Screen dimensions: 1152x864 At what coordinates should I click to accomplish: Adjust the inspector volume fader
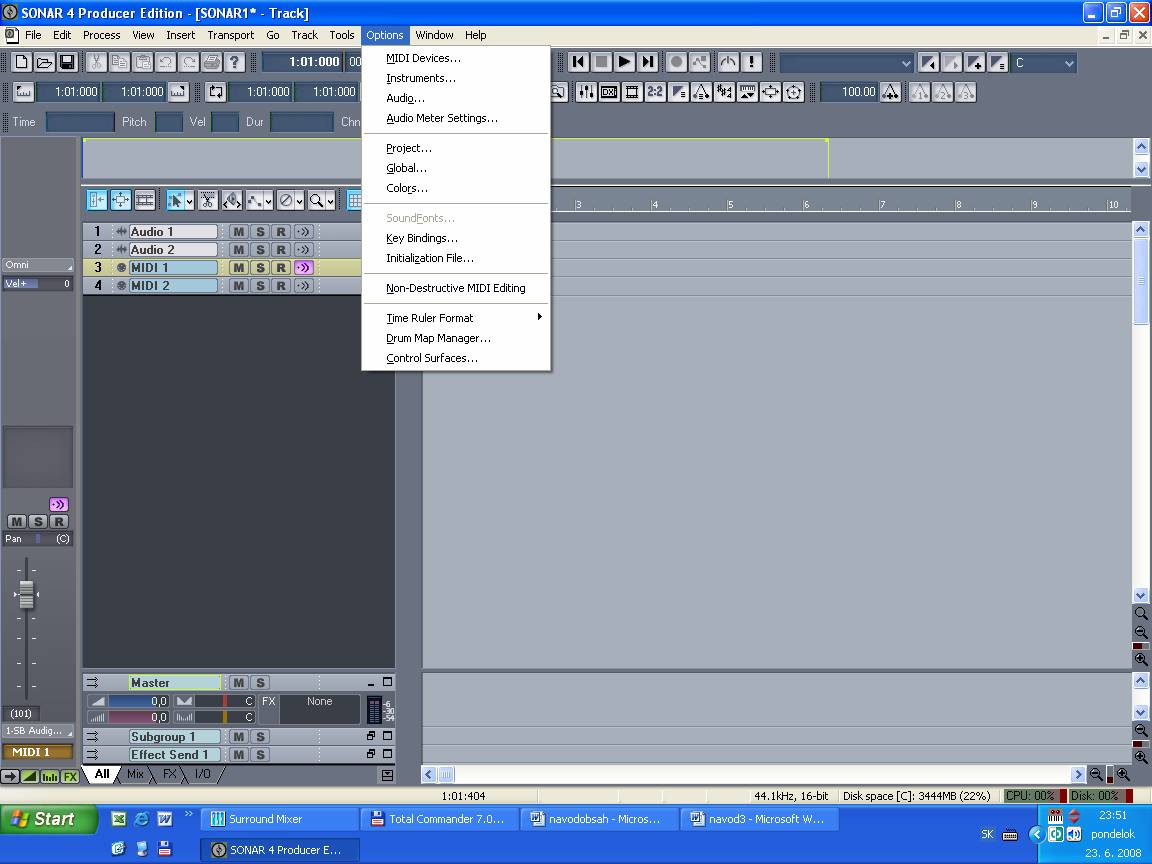coord(26,594)
